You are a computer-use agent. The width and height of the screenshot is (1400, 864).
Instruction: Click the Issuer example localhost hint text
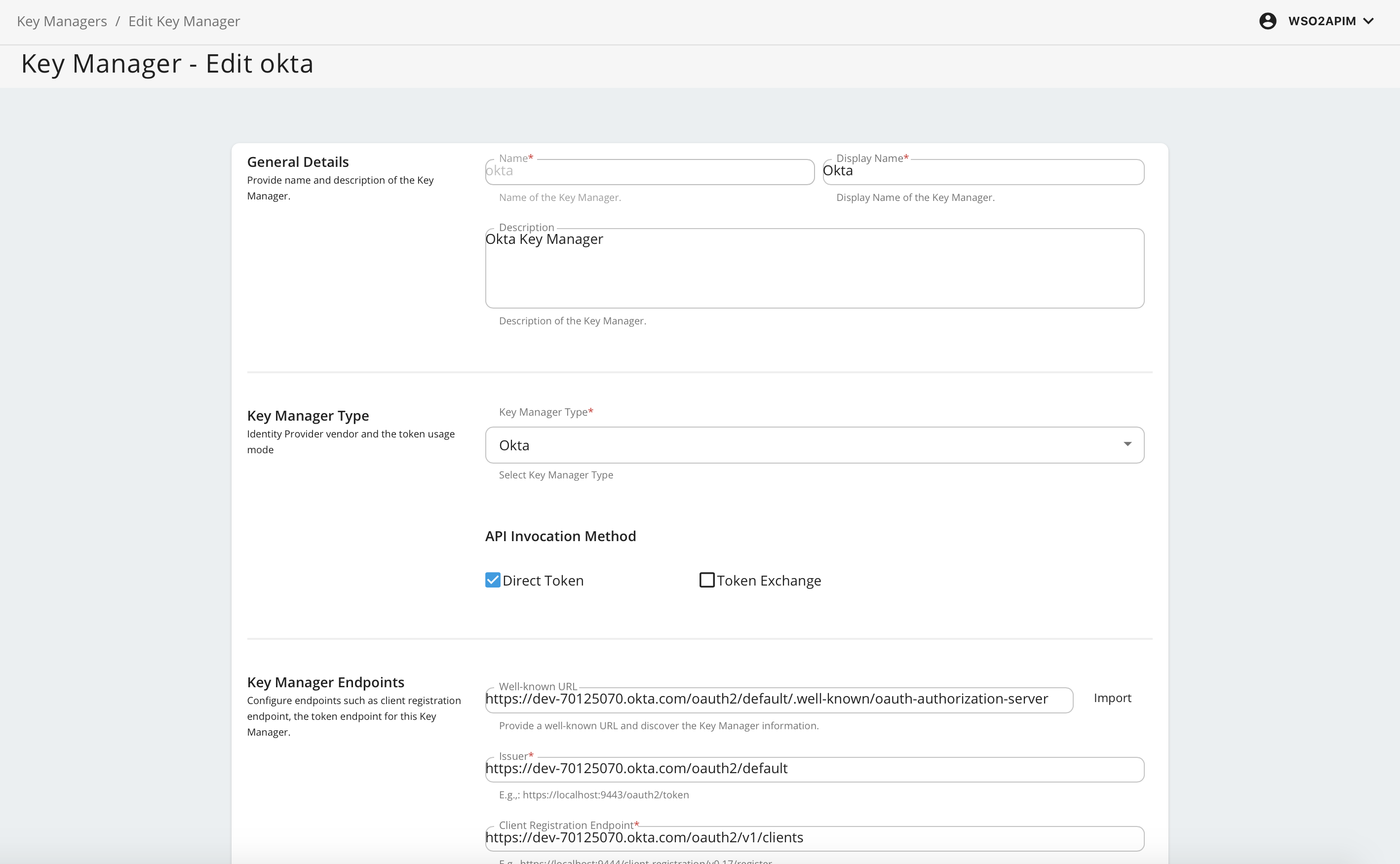pos(594,795)
